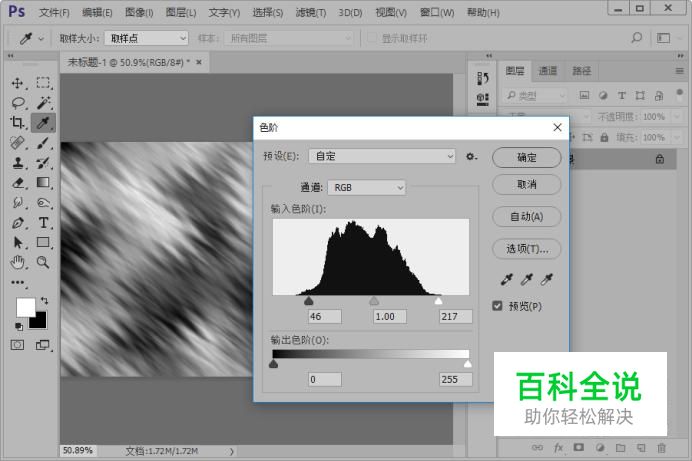Open the sample size dropdown

[146, 38]
